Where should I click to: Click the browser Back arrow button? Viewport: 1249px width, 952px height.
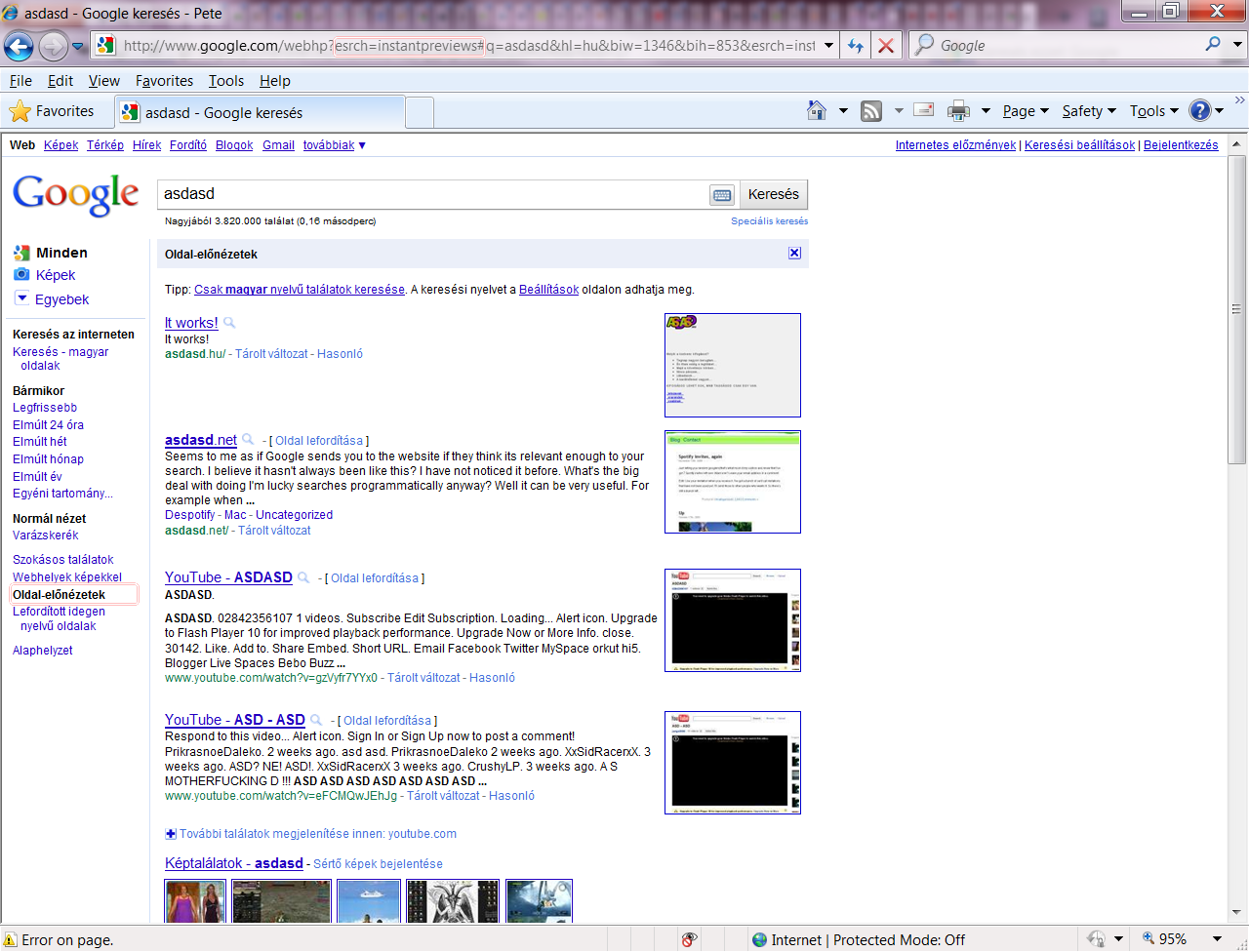(x=19, y=46)
